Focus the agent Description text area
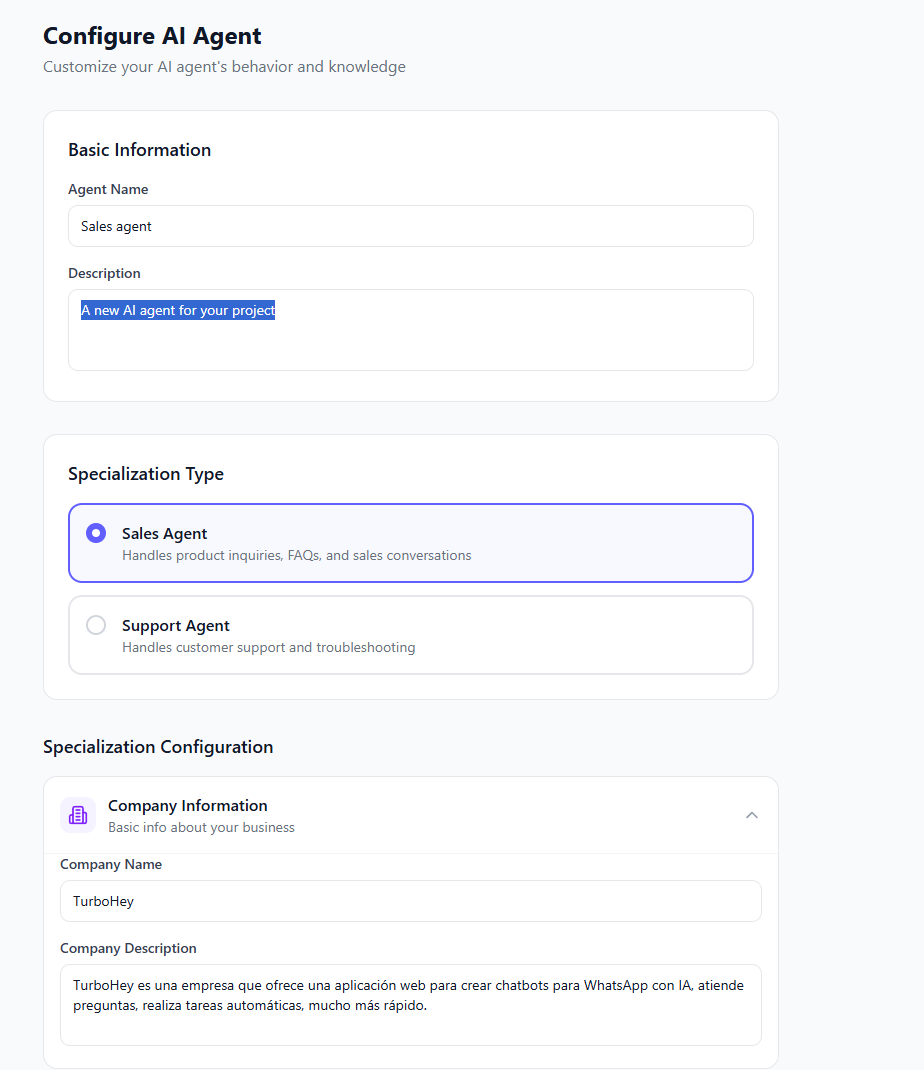Viewport: 924px width, 1070px height. [x=410, y=340]
